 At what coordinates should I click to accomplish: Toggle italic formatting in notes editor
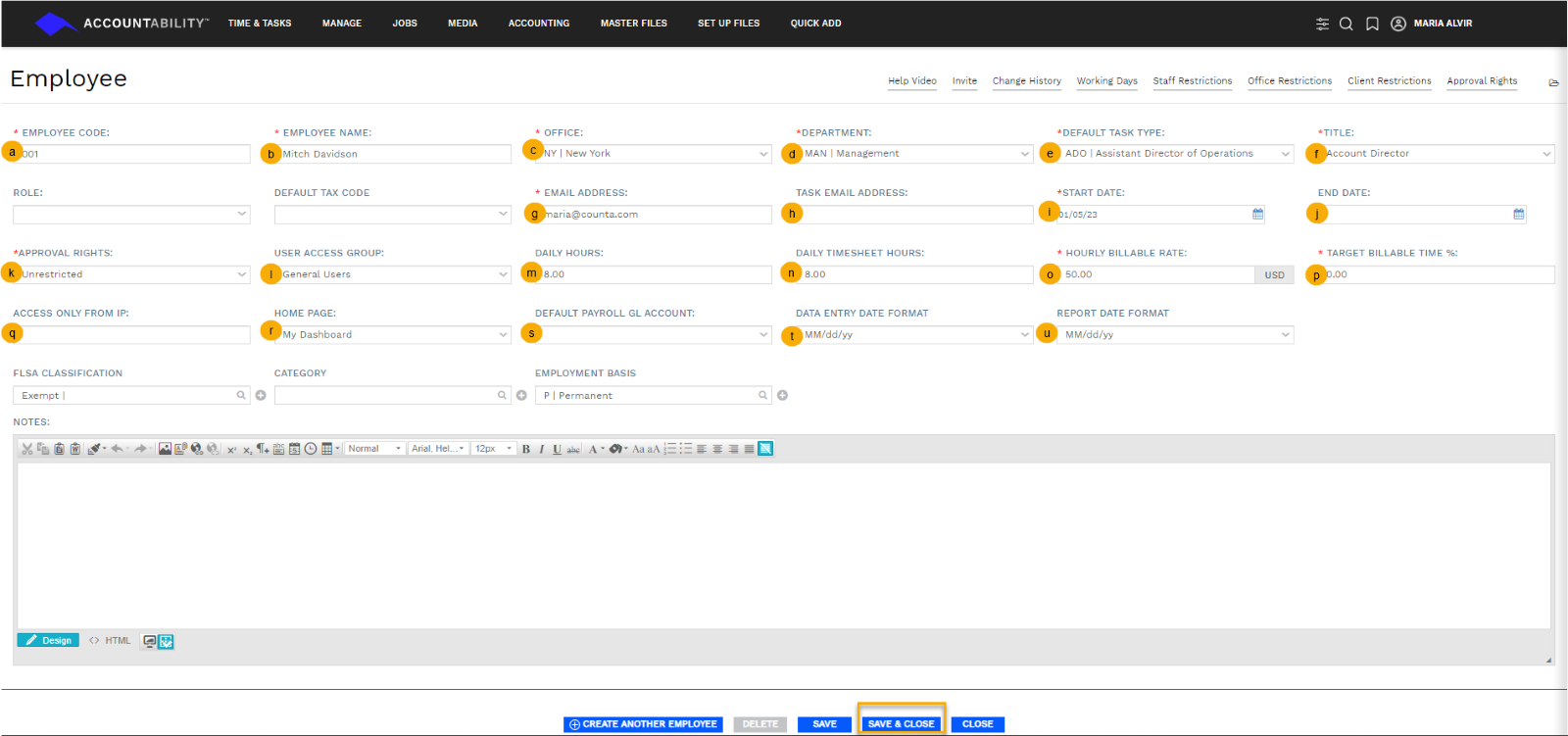tap(541, 449)
